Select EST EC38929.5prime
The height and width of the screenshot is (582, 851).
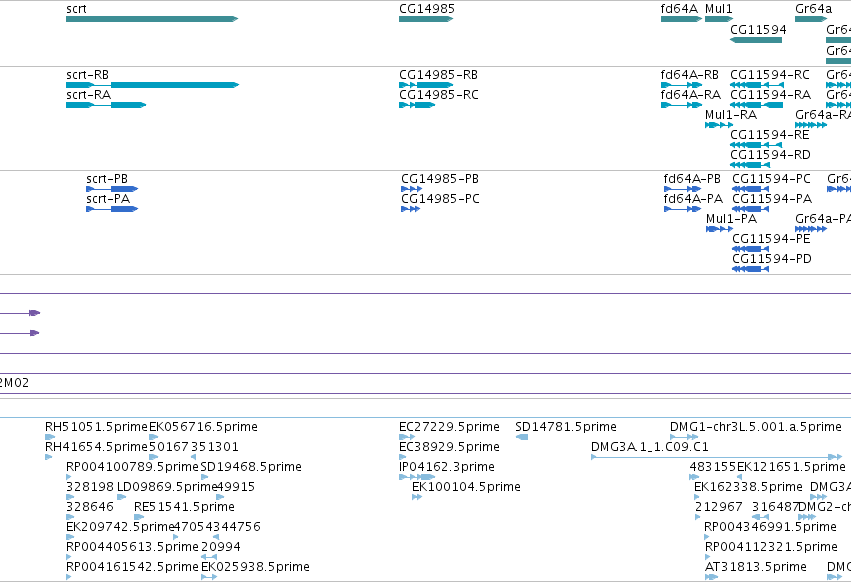[402, 457]
